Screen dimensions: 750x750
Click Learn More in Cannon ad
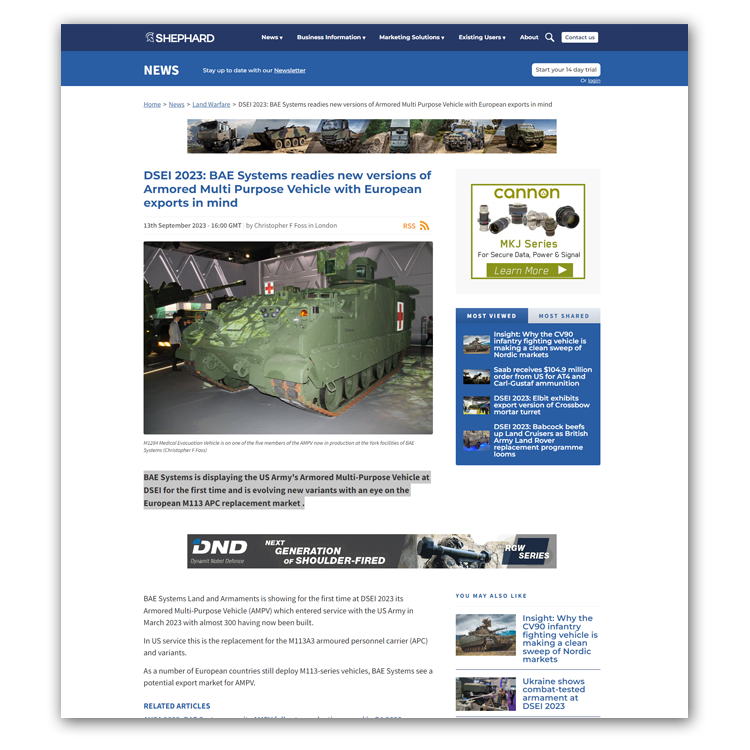528,271
